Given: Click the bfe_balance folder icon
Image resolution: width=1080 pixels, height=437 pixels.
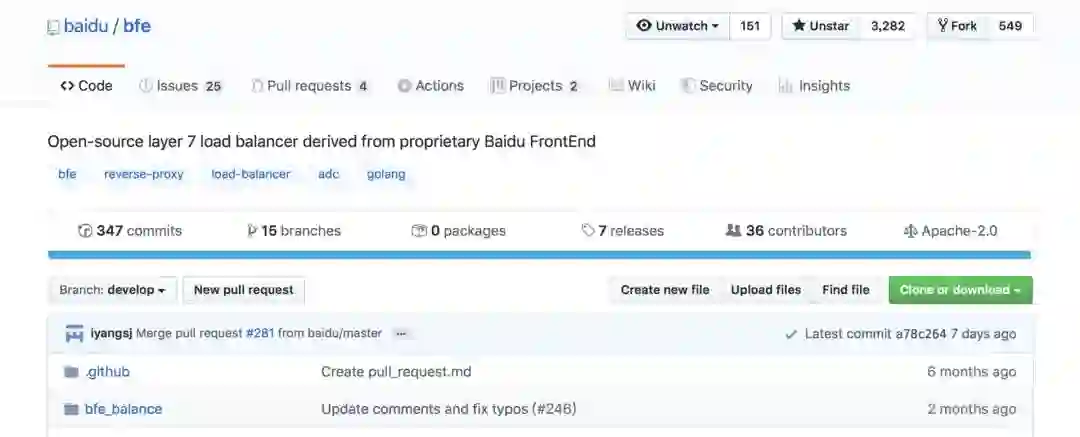Looking at the screenshot, I should pos(71,409).
